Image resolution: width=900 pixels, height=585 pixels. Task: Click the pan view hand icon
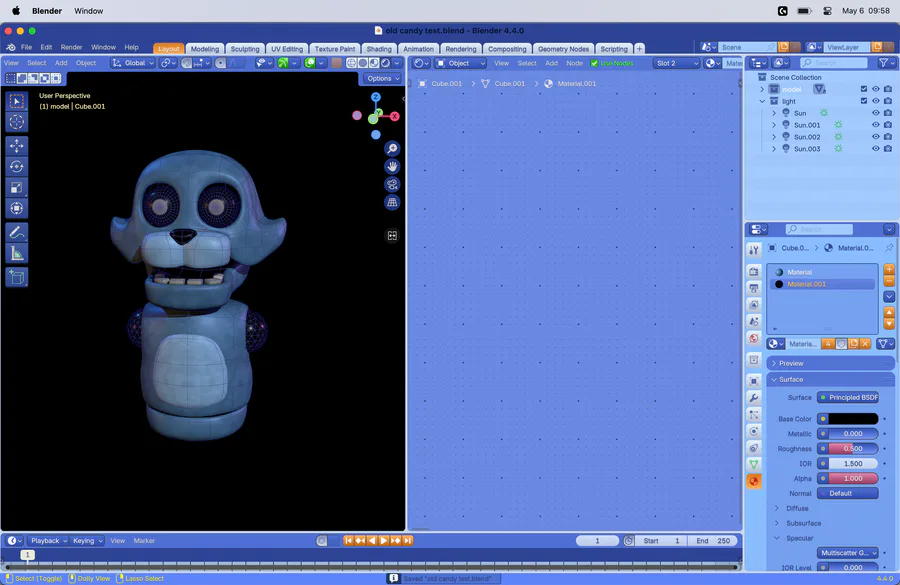(x=392, y=166)
